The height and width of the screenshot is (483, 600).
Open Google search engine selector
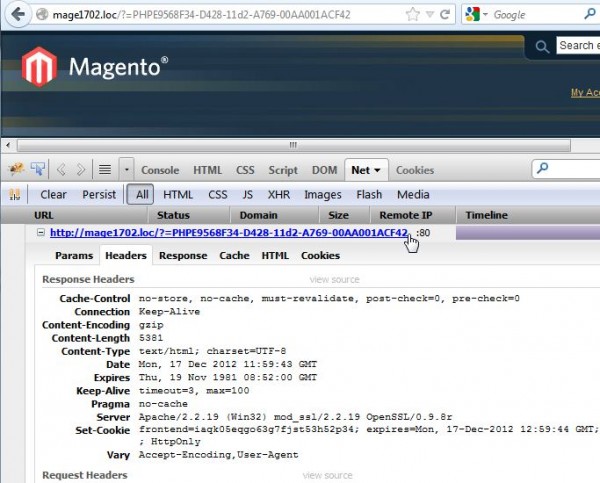tap(476, 15)
